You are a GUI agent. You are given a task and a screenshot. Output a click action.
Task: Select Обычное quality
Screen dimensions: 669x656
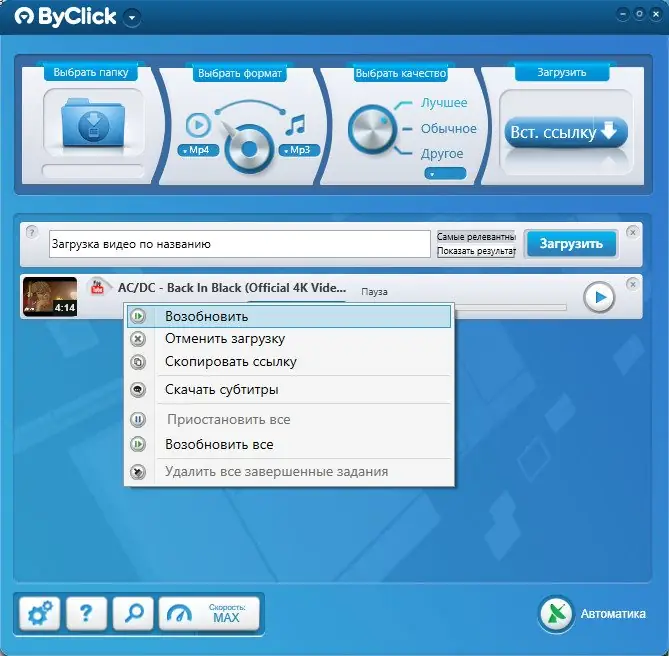pyautogui.click(x=448, y=128)
